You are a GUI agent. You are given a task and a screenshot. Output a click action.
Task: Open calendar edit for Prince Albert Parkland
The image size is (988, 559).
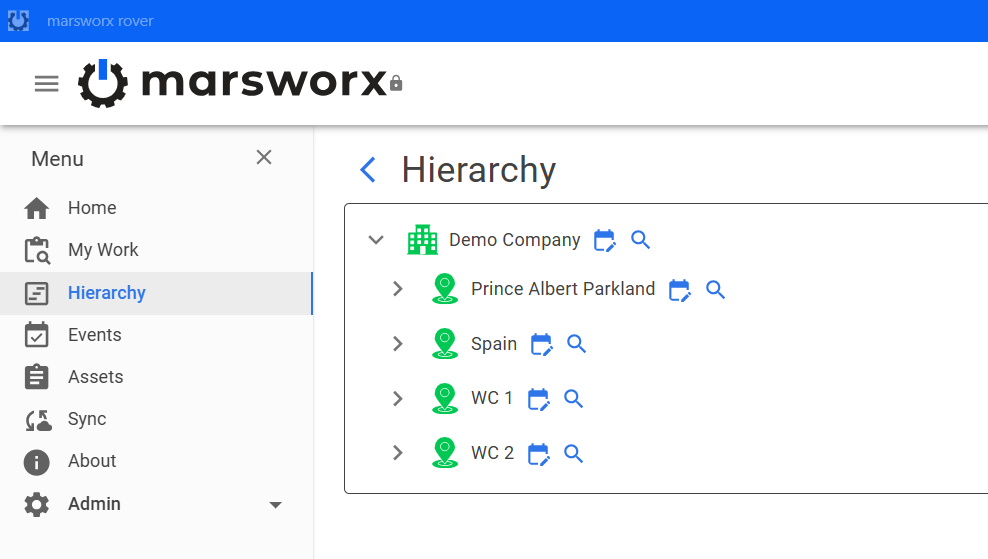[x=679, y=290]
